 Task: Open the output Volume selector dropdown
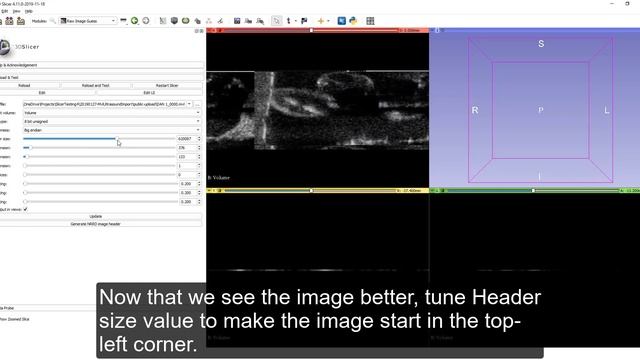click(x=112, y=113)
